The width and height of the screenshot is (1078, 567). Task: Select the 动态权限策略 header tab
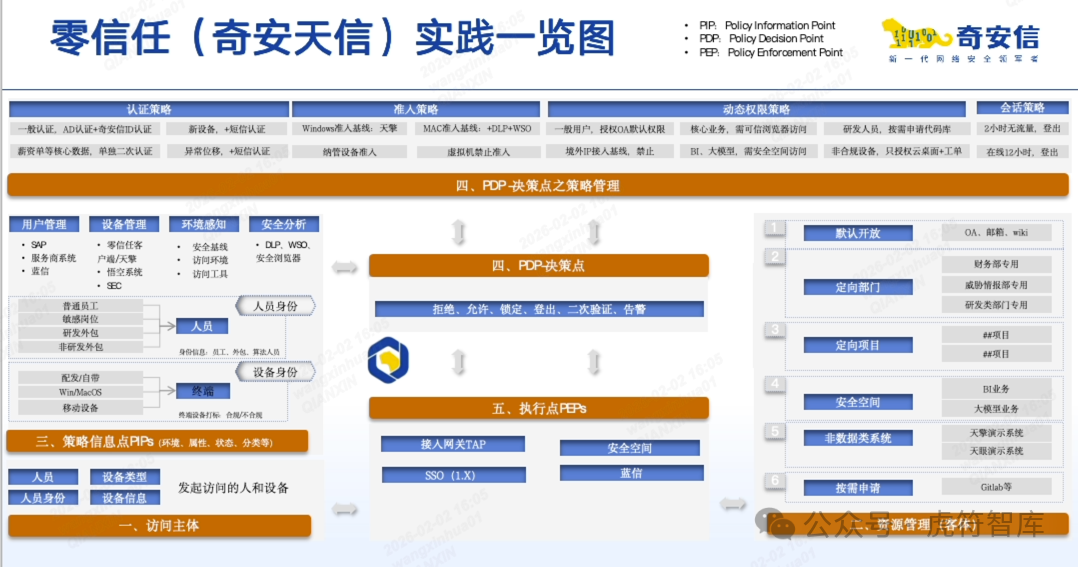756,109
